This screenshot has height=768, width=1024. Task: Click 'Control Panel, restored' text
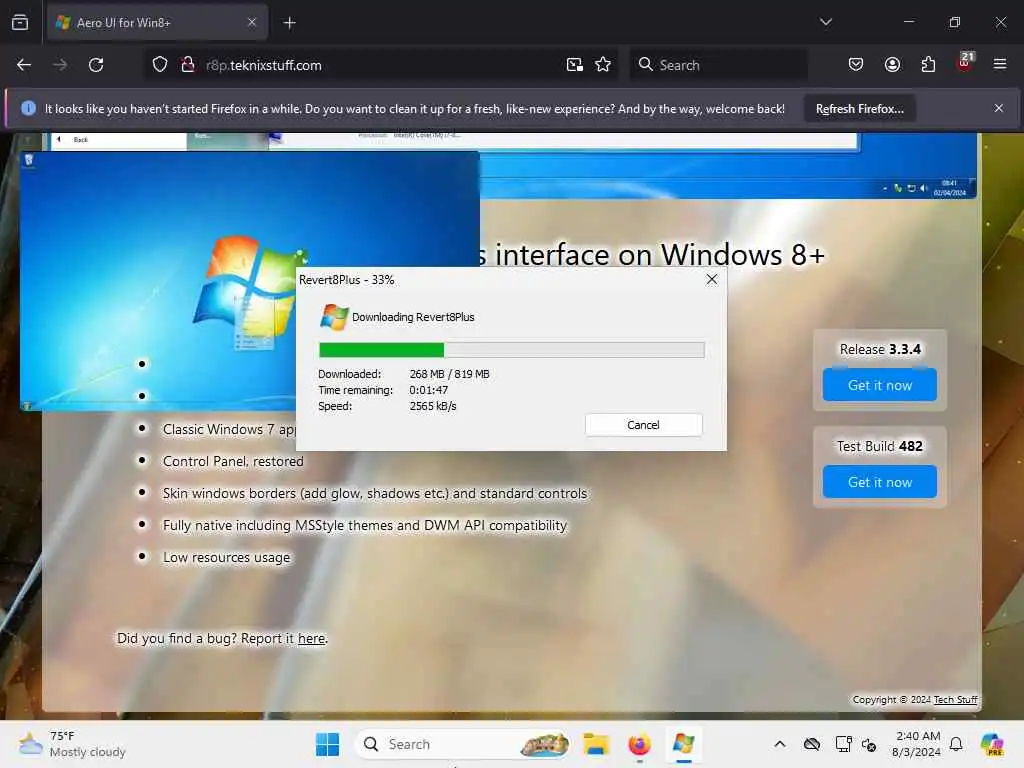coord(233,462)
